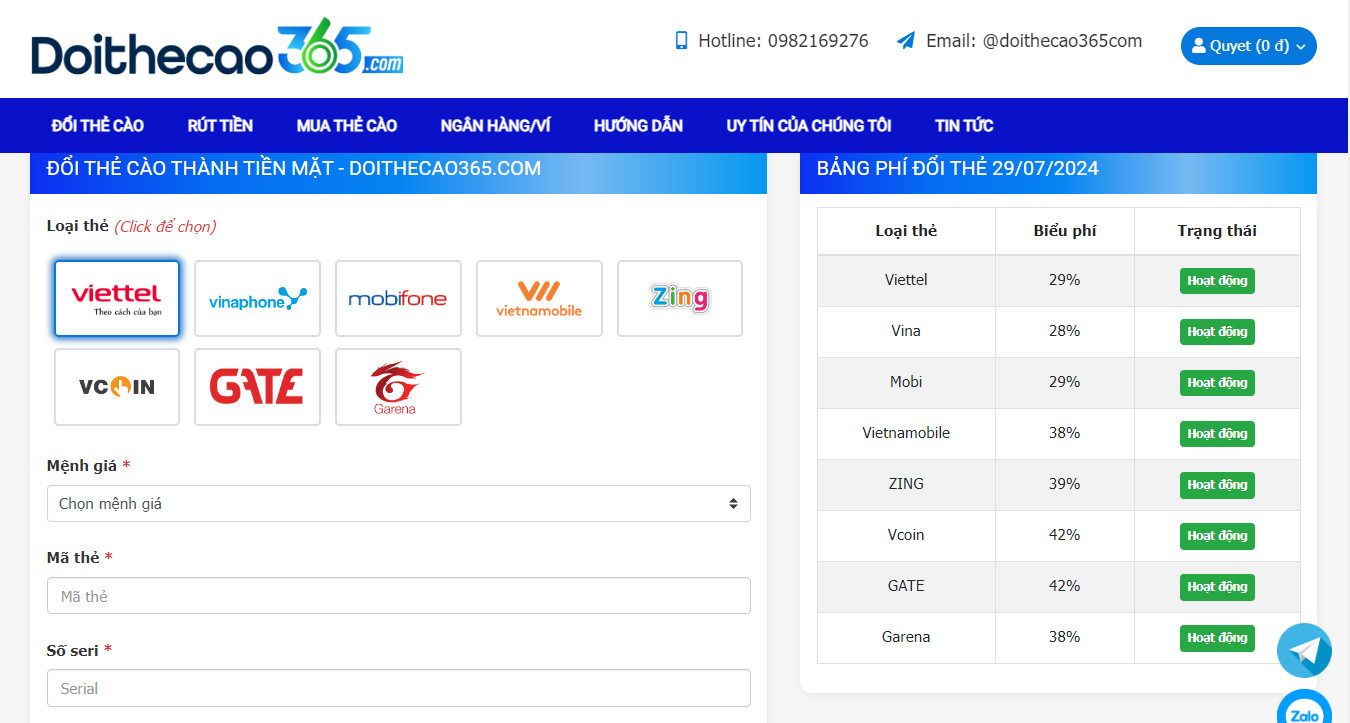Click the 28% fee for Vina
This screenshot has height=723, width=1350.
coord(1064,331)
